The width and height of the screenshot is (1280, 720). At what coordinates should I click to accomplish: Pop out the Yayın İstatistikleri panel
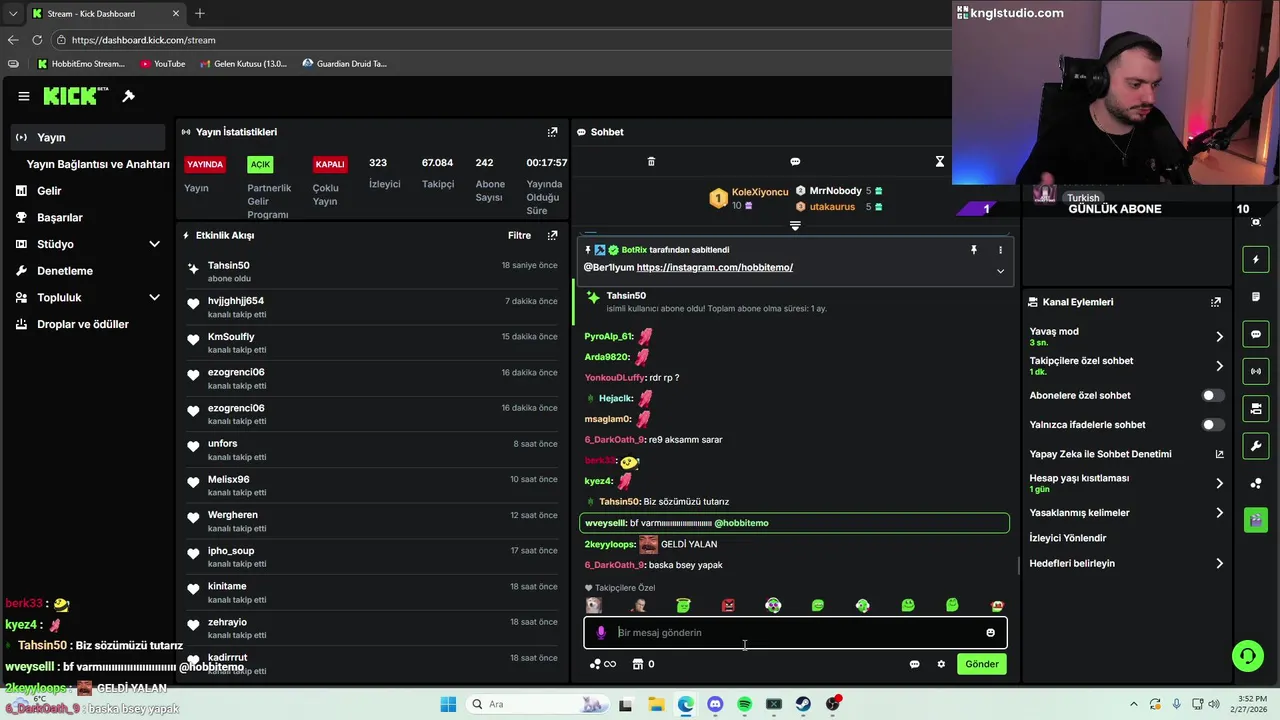[552, 132]
